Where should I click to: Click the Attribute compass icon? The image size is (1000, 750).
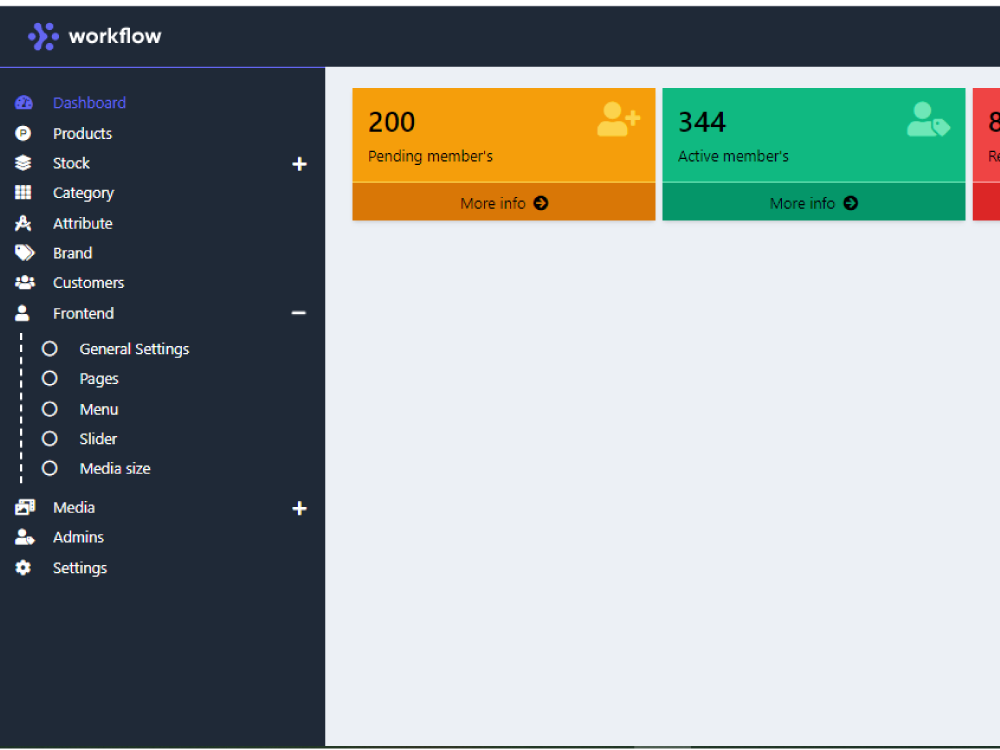point(24,223)
